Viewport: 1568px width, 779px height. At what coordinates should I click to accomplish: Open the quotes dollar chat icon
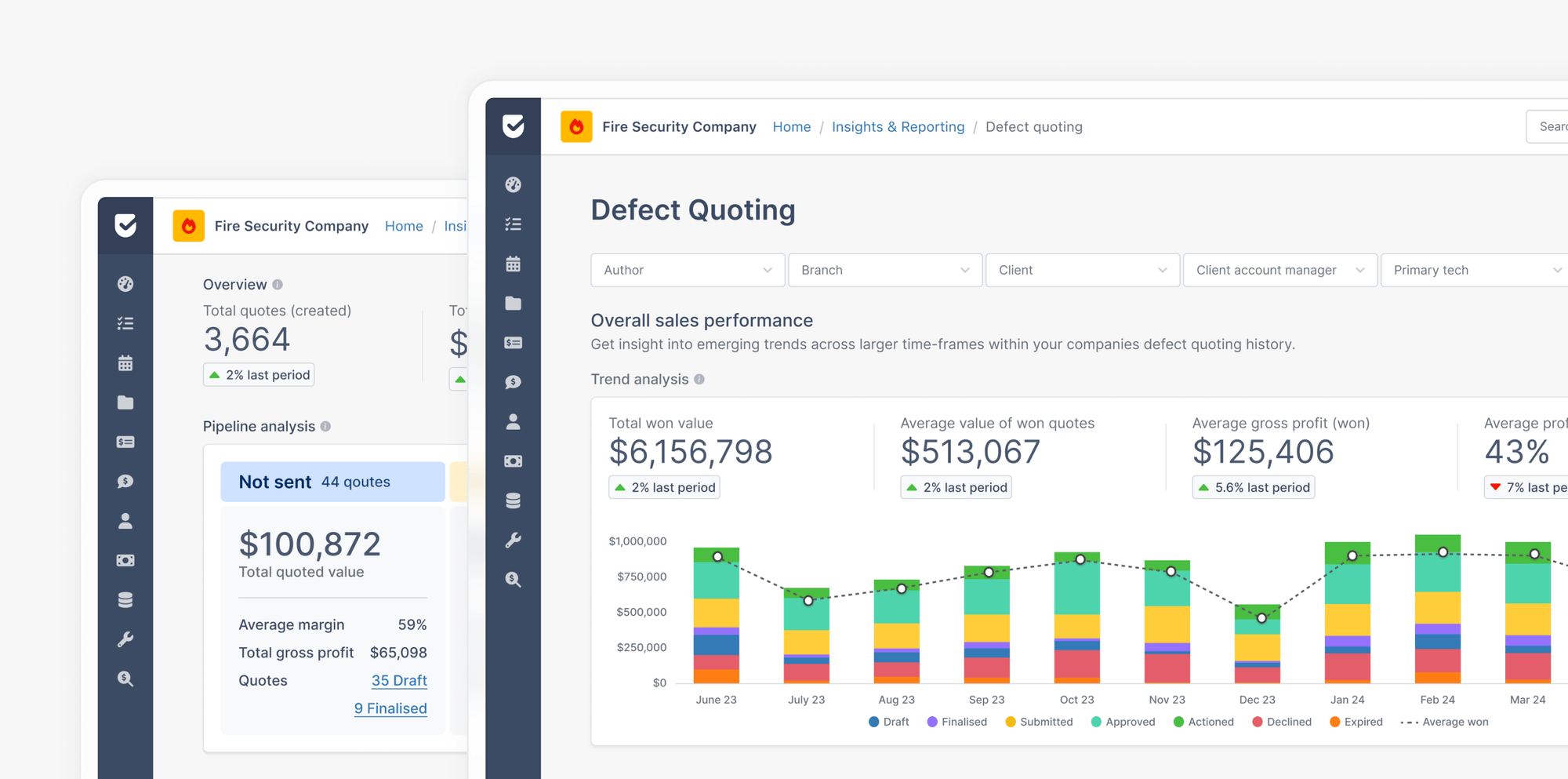coord(514,382)
